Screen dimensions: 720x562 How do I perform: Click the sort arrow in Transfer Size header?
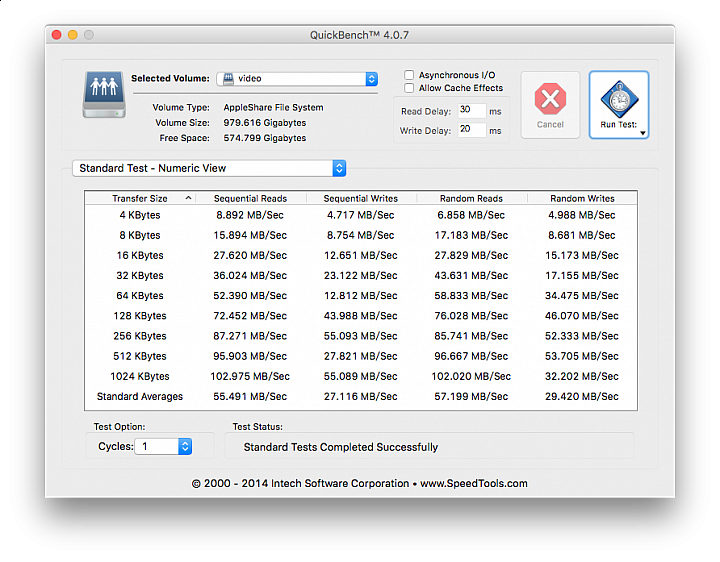click(x=188, y=198)
